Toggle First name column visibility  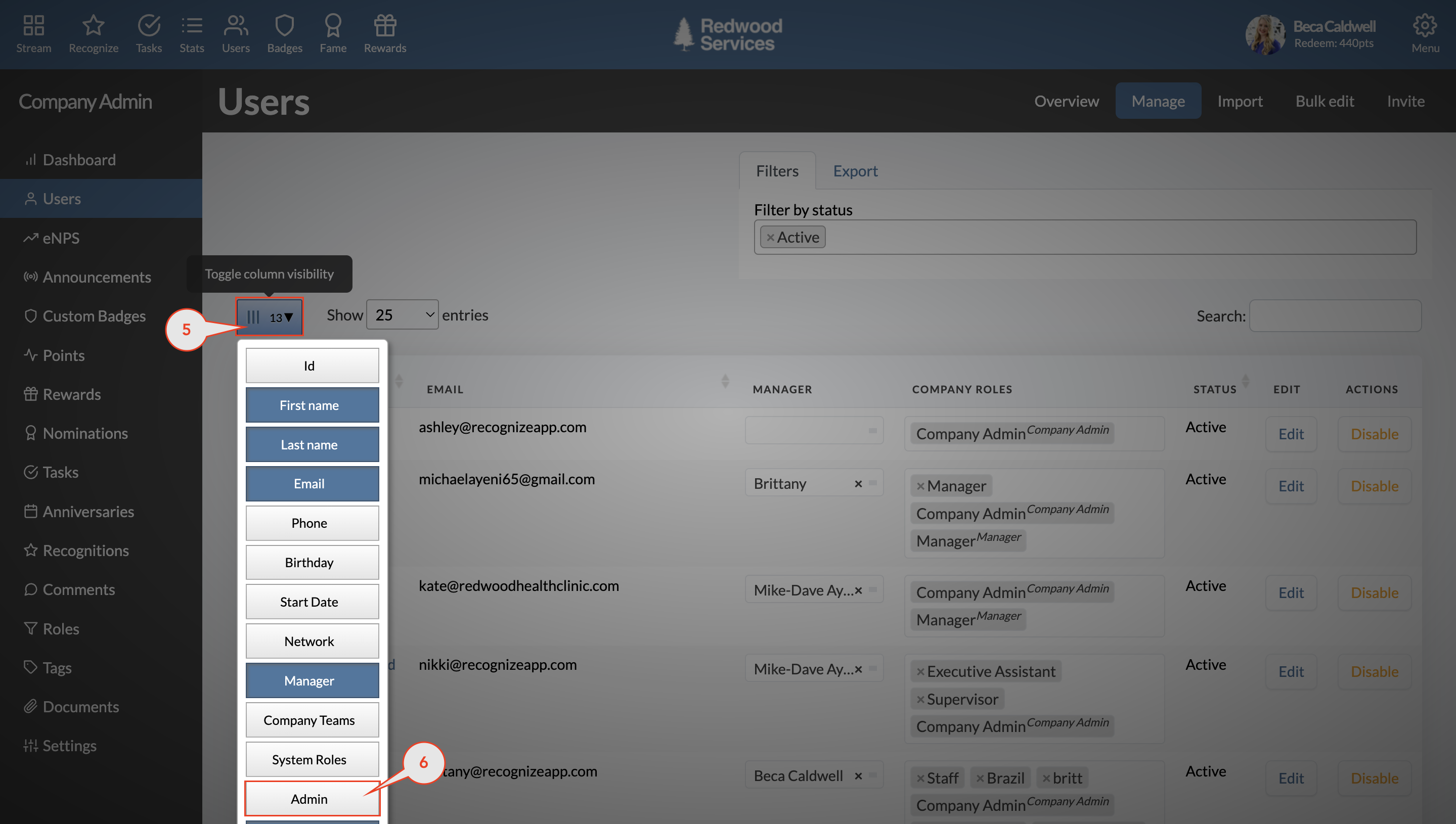(x=312, y=405)
